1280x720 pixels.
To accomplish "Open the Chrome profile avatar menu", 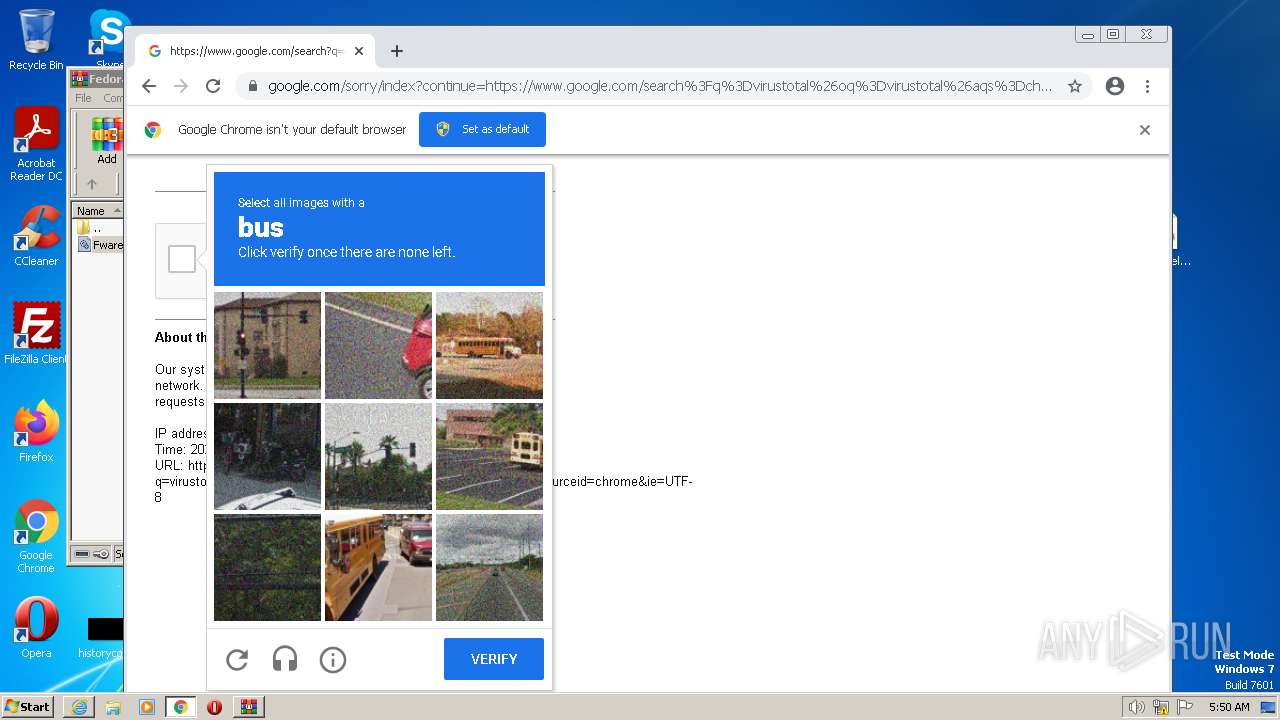I will point(1115,86).
